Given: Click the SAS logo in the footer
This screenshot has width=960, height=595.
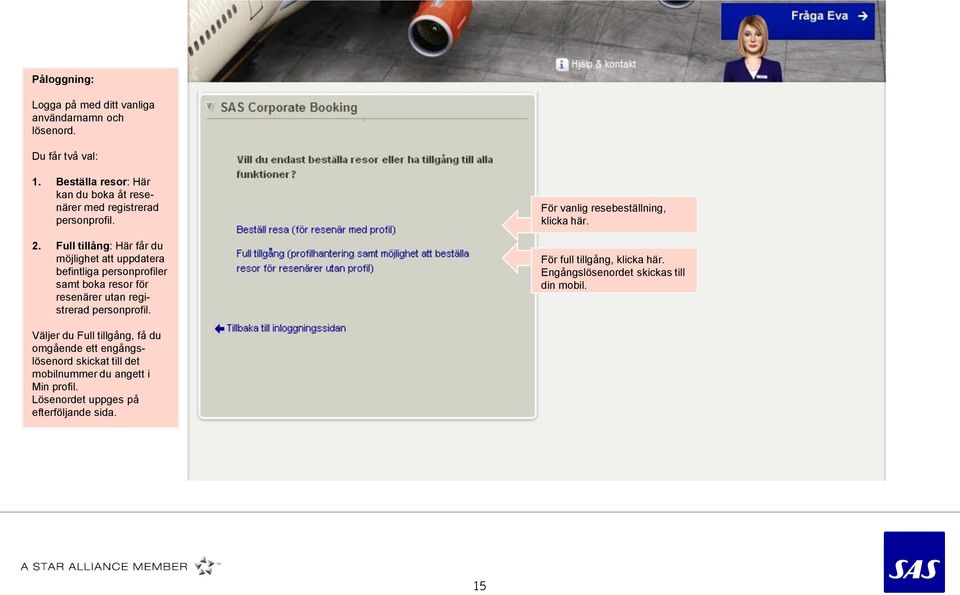Looking at the screenshot, I should [x=914, y=562].
